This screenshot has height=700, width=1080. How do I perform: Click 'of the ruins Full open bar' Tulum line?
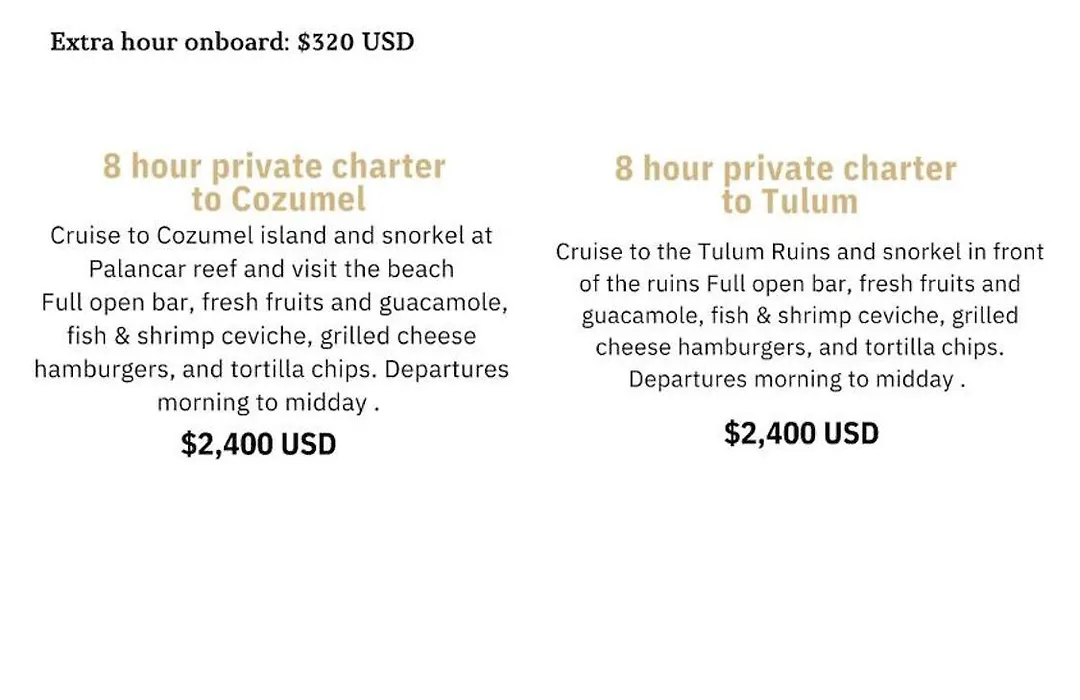800,284
